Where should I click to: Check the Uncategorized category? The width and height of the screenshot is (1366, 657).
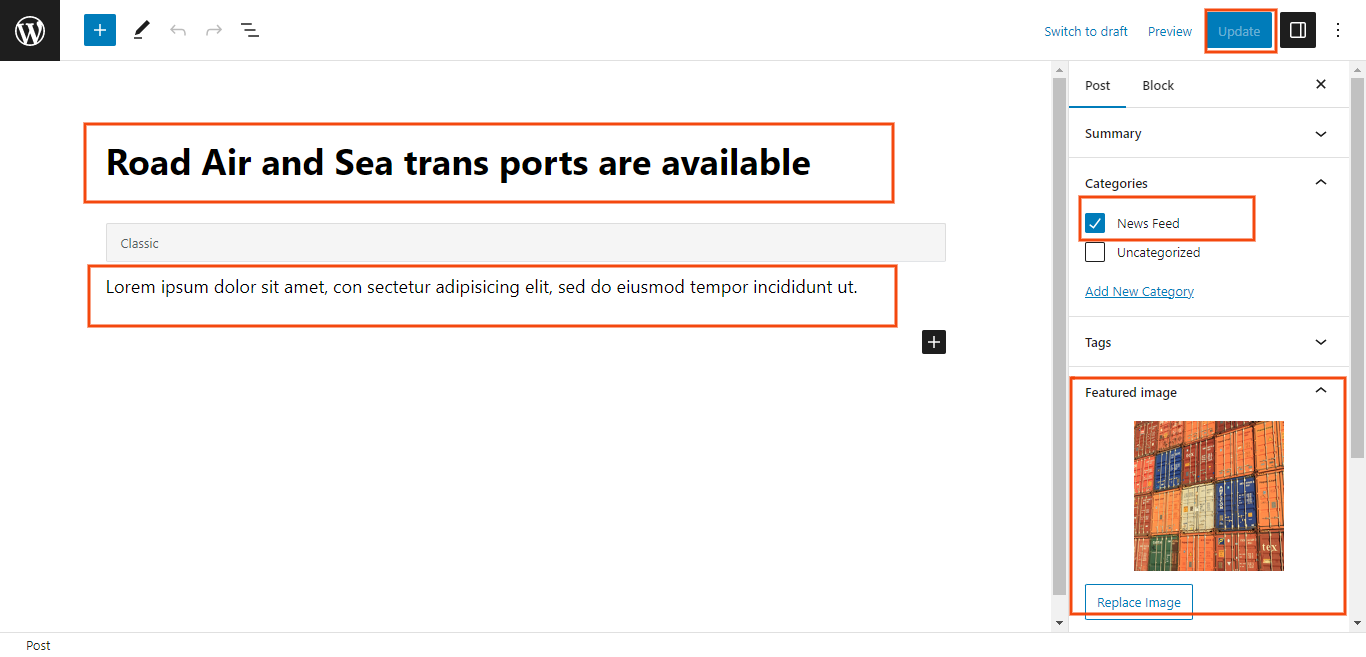[x=1095, y=252]
